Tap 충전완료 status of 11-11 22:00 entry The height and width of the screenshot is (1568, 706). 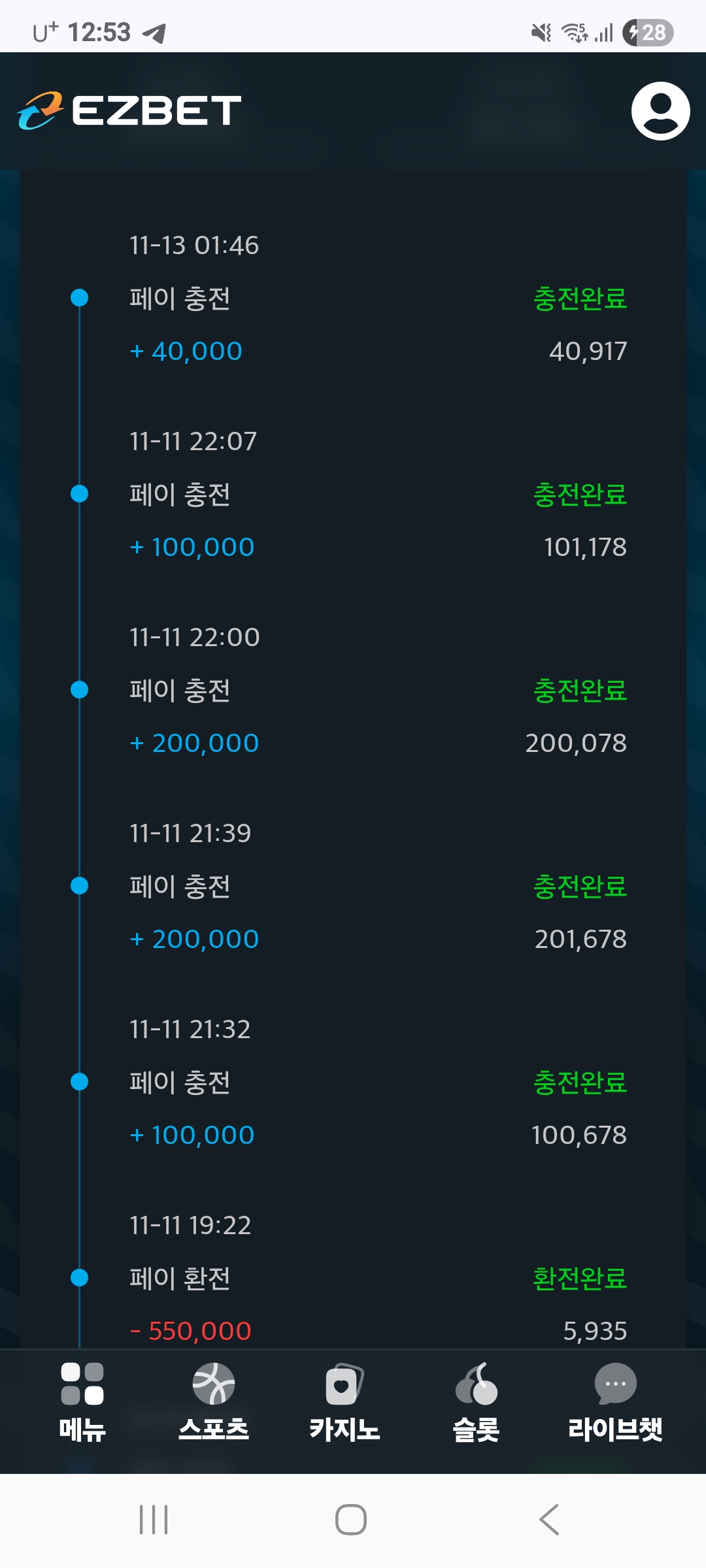point(580,691)
